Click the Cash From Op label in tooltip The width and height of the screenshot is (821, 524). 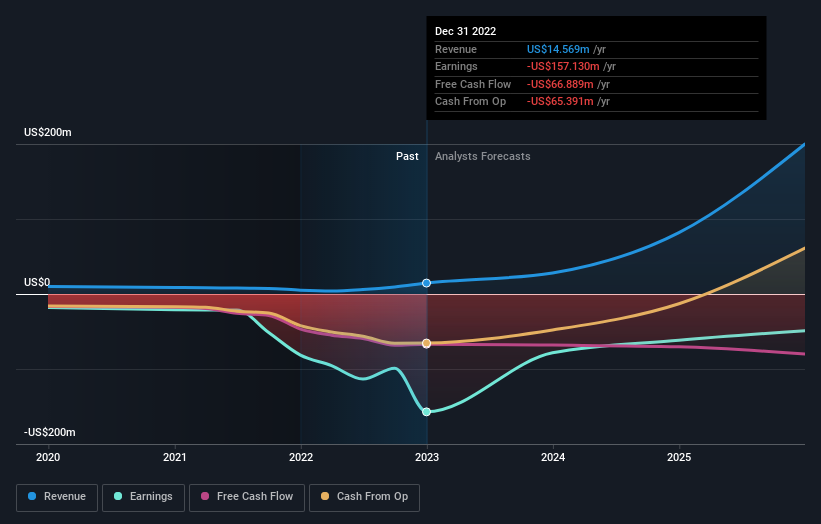click(470, 102)
